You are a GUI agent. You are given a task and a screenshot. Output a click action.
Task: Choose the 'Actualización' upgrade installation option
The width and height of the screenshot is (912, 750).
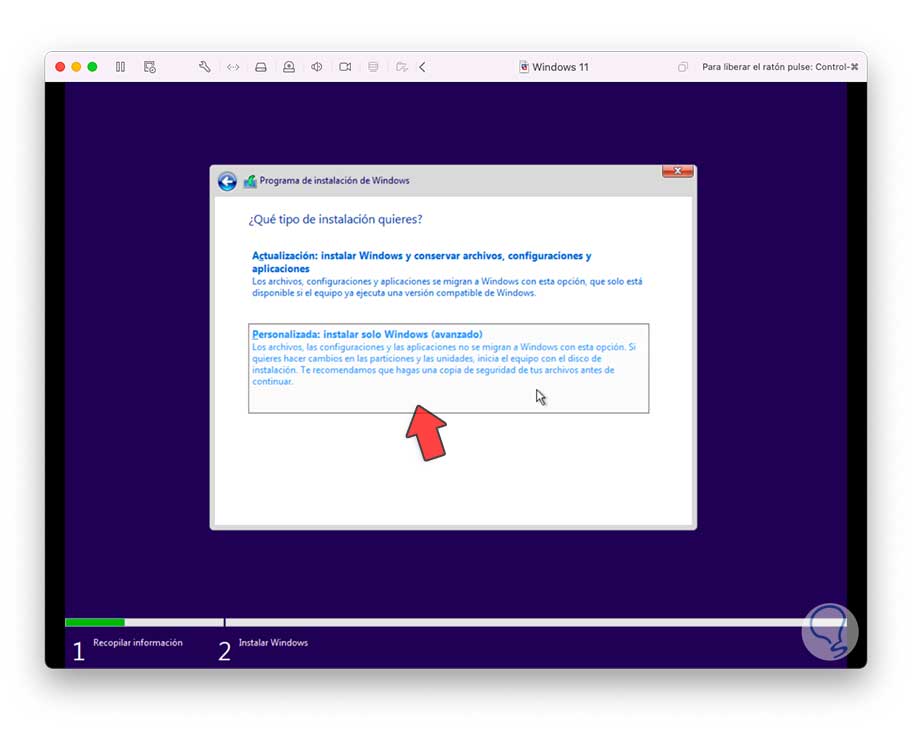(447, 273)
